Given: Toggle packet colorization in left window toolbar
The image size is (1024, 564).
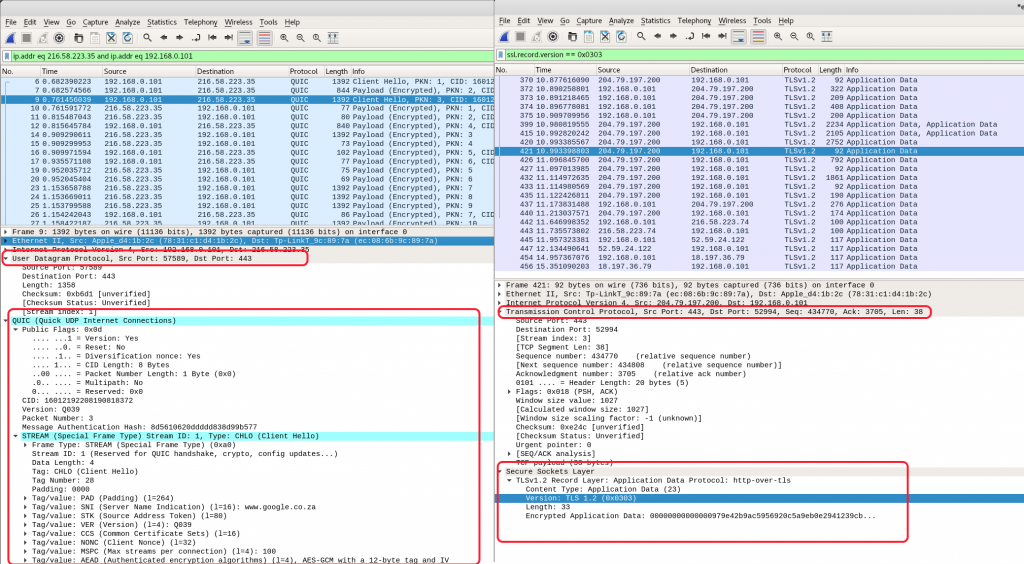Looking at the screenshot, I should [264, 38].
